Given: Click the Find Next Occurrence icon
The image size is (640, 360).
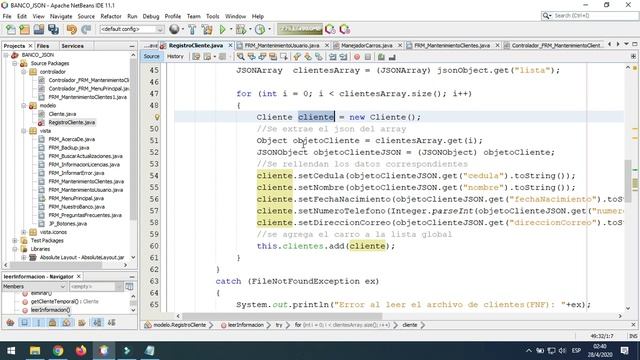Looking at the screenshot, I should click(x=262, y=57).
